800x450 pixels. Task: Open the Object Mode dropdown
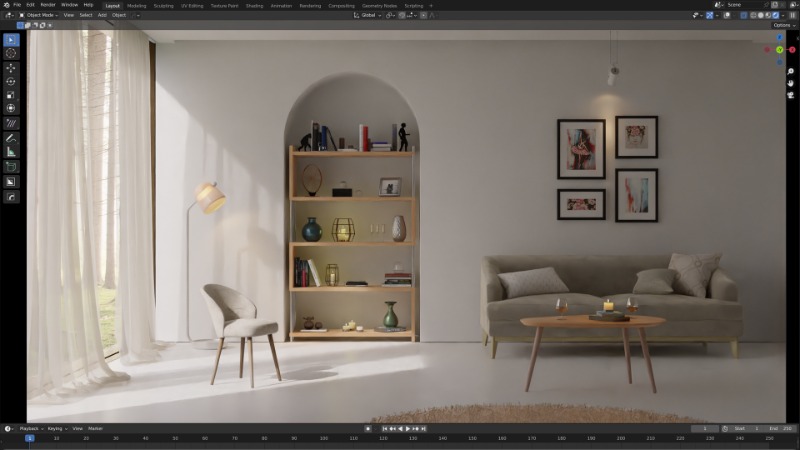pos(38,15)
